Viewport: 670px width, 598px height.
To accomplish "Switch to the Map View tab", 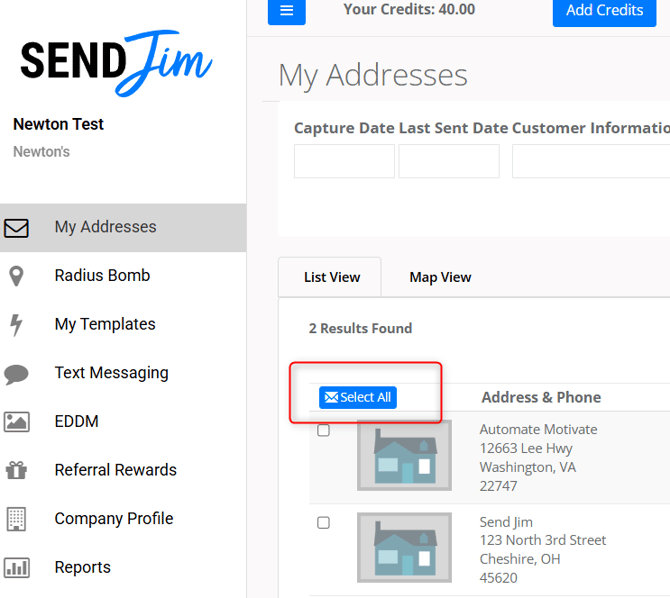I will (440, 277).
